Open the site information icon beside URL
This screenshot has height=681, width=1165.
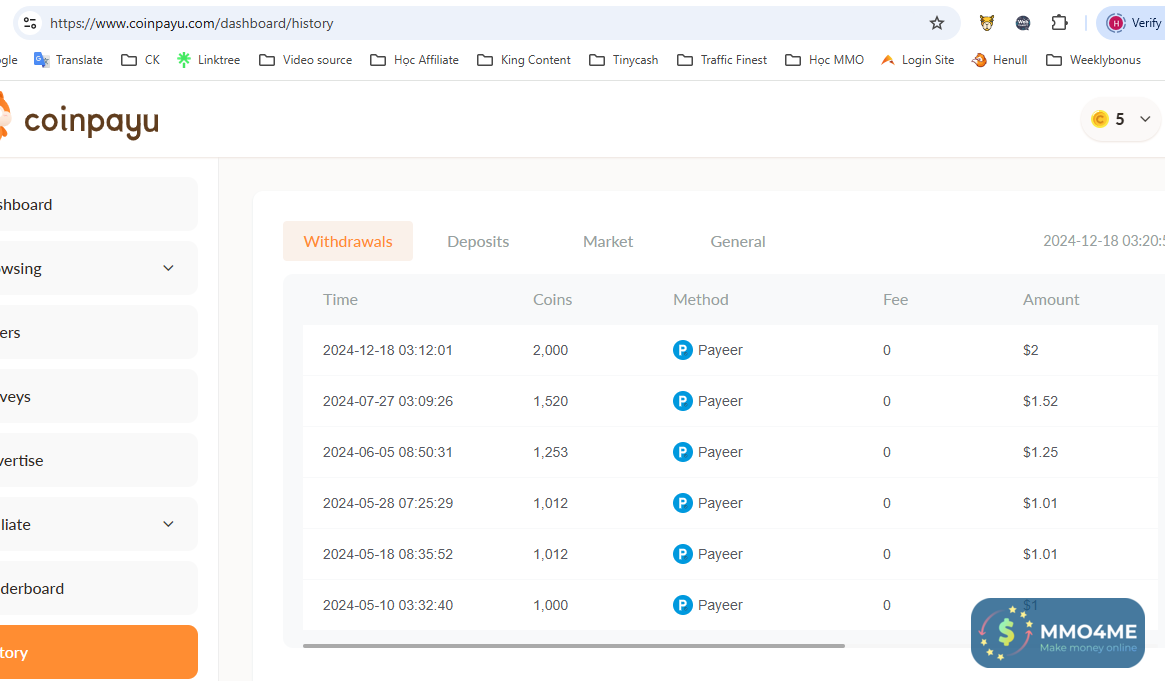[29, 23]
